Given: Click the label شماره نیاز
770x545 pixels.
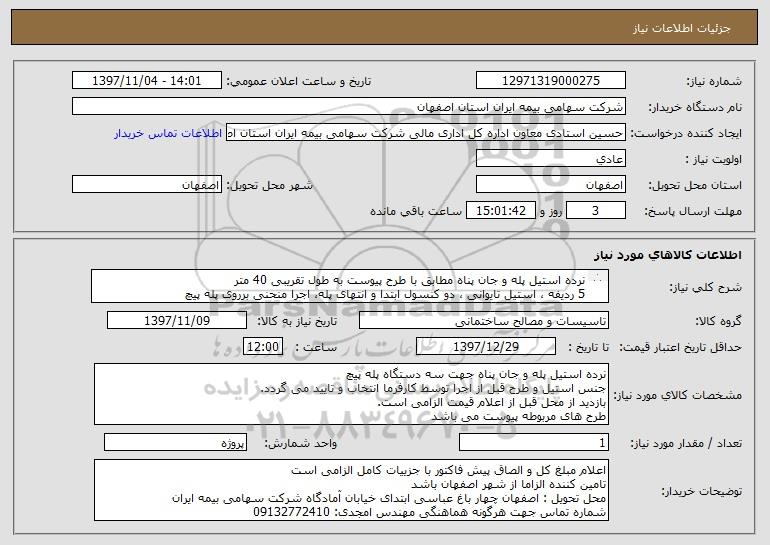Looking at the screenshot, I should (x=714, y=82).
